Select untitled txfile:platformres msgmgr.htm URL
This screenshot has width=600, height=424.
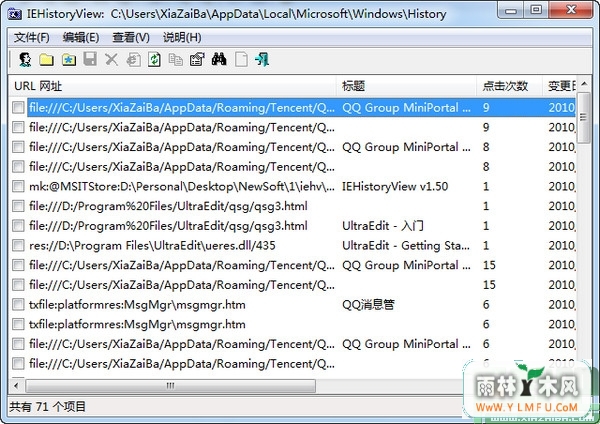coord(137,324)
